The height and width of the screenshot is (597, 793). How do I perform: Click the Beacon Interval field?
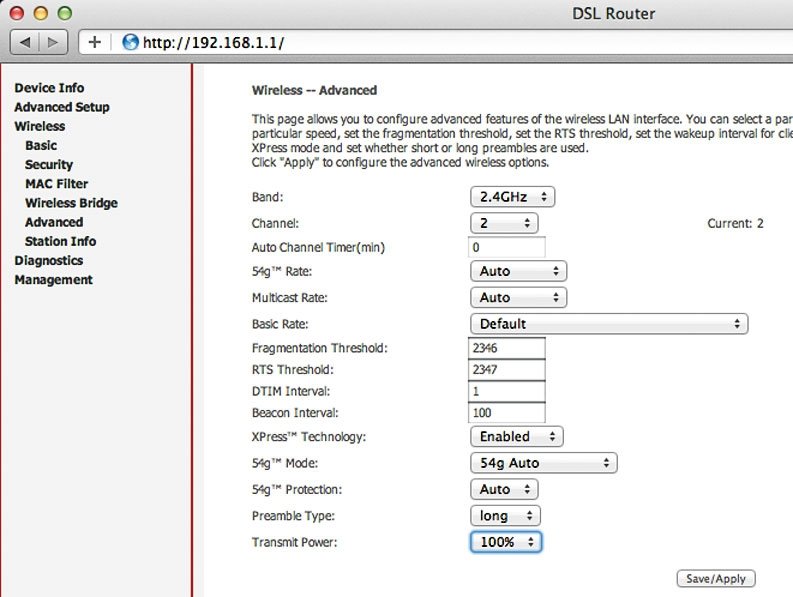pyautogui.click(x=507, y=413)
